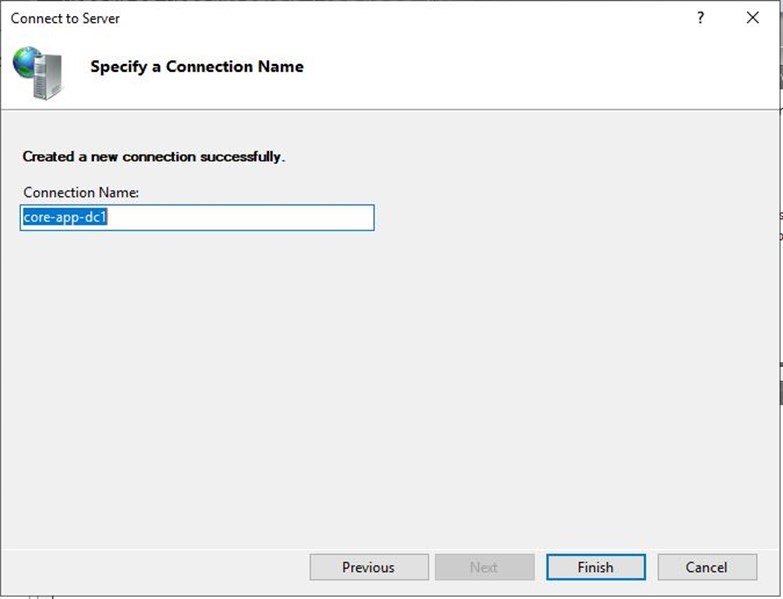Viewport: 783px width, 599px height.
Task: Click the globe and server header icon
Action: (38, 72)
